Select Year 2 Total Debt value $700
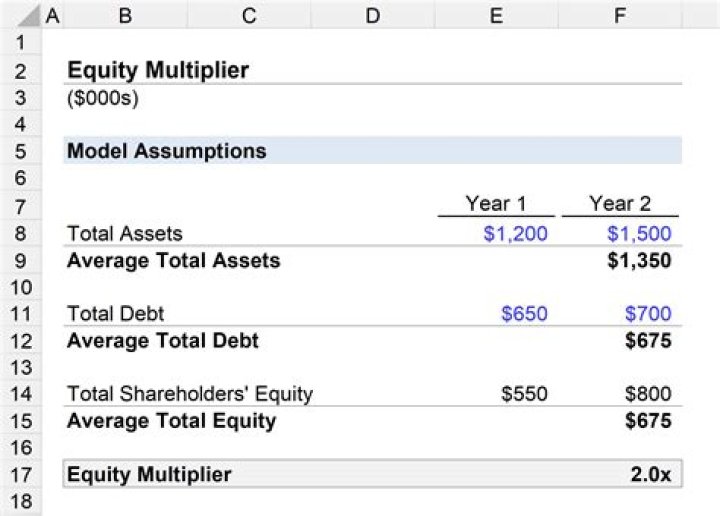The image size is (720, 516). 648,314
